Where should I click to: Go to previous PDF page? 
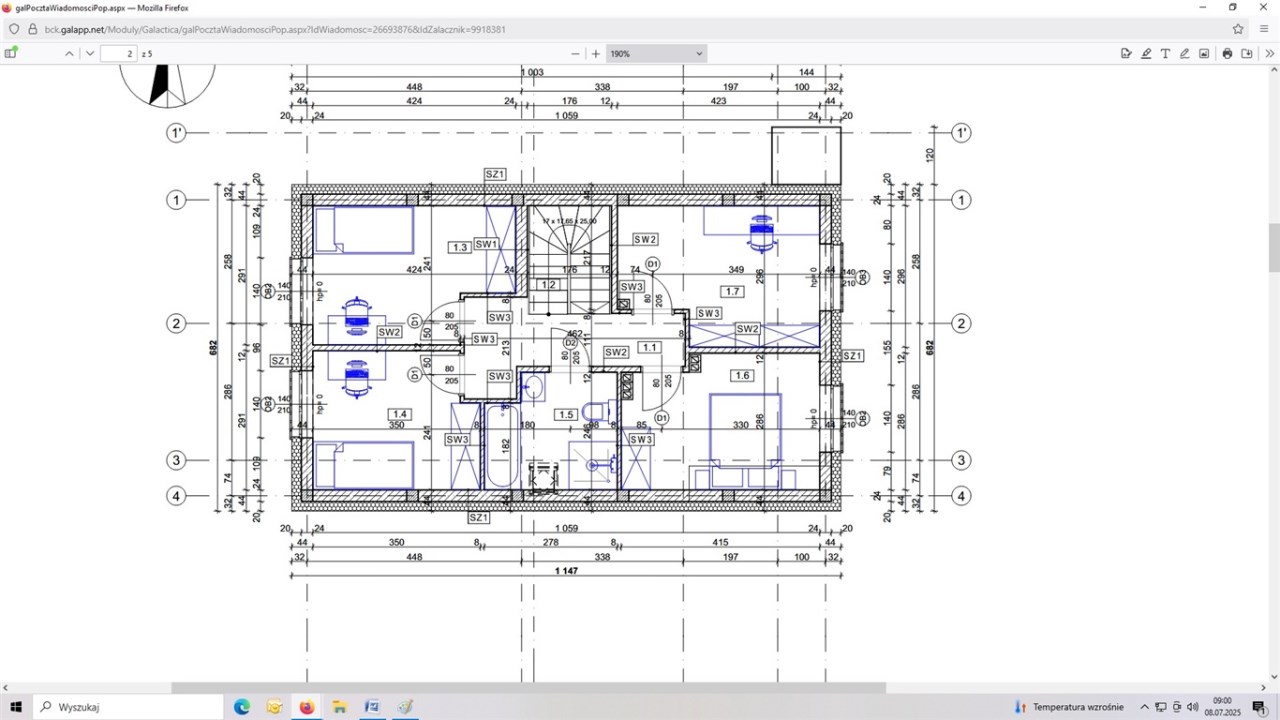(x=69, y=54)
